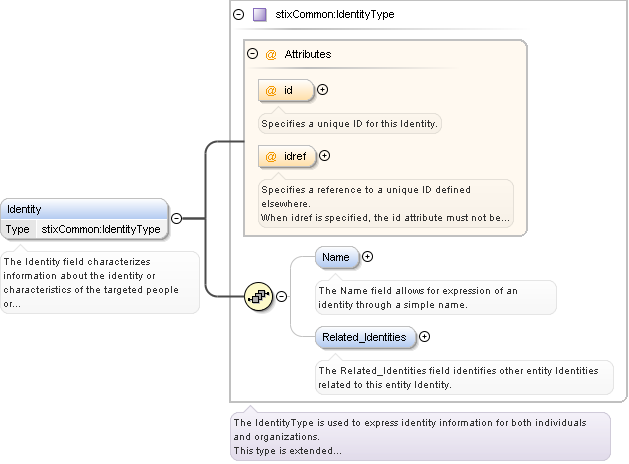Click the stixCommon:IdentityType header label

coord(323,15)
